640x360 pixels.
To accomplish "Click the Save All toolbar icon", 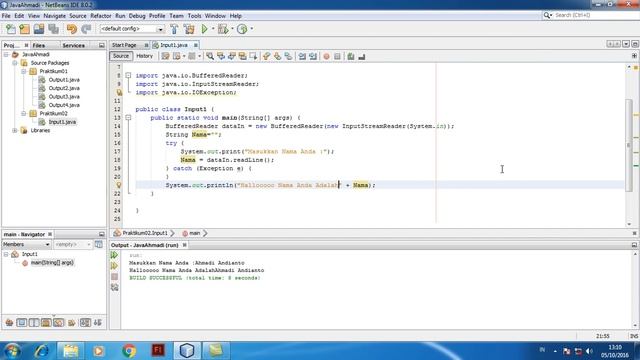I will 53,29.
